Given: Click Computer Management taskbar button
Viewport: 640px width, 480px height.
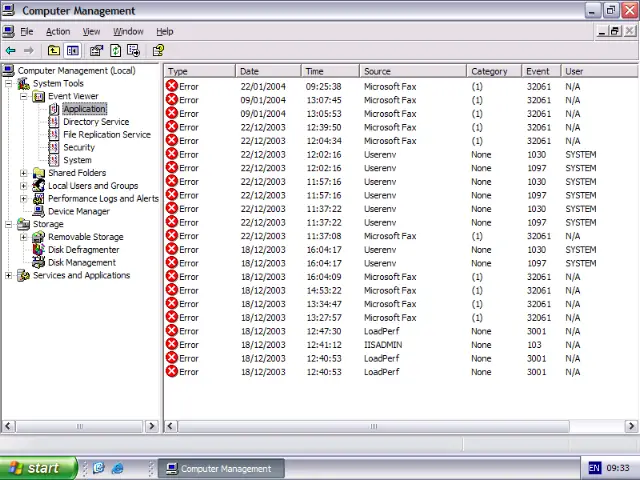Looking at the screenshot, I should coord(221,469).
